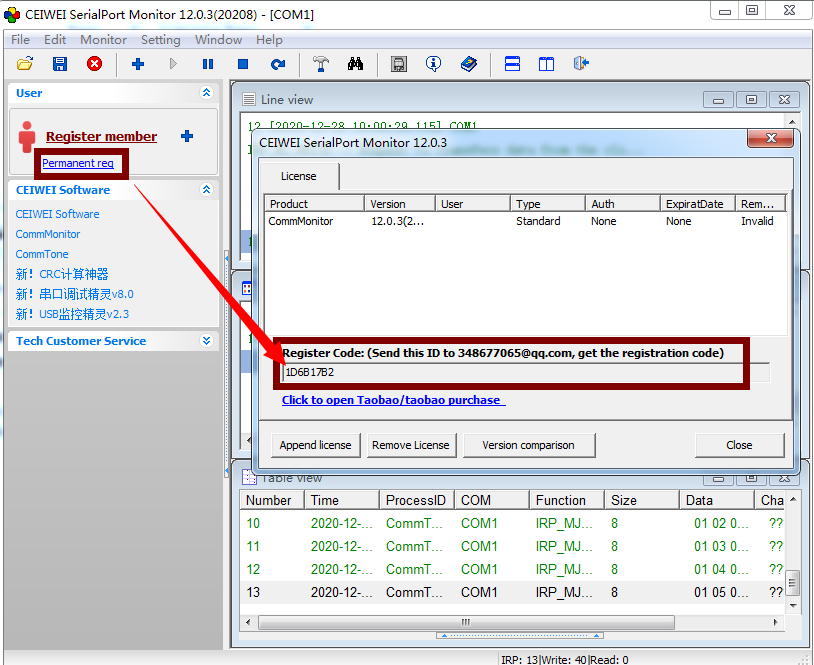Open the 串口调试精灵v8.0 sidebar link
Image resolution: width=814 pixels, height=665 pixels.
[x=74, y=294]
